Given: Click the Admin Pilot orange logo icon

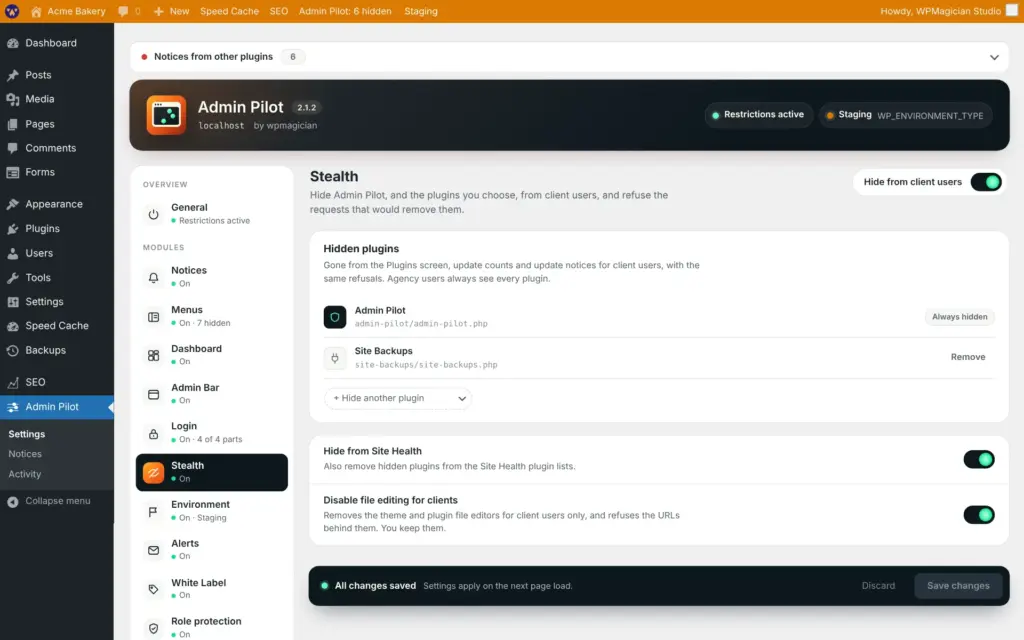Looking at the screenshot, I should click(x=166, y=116).
